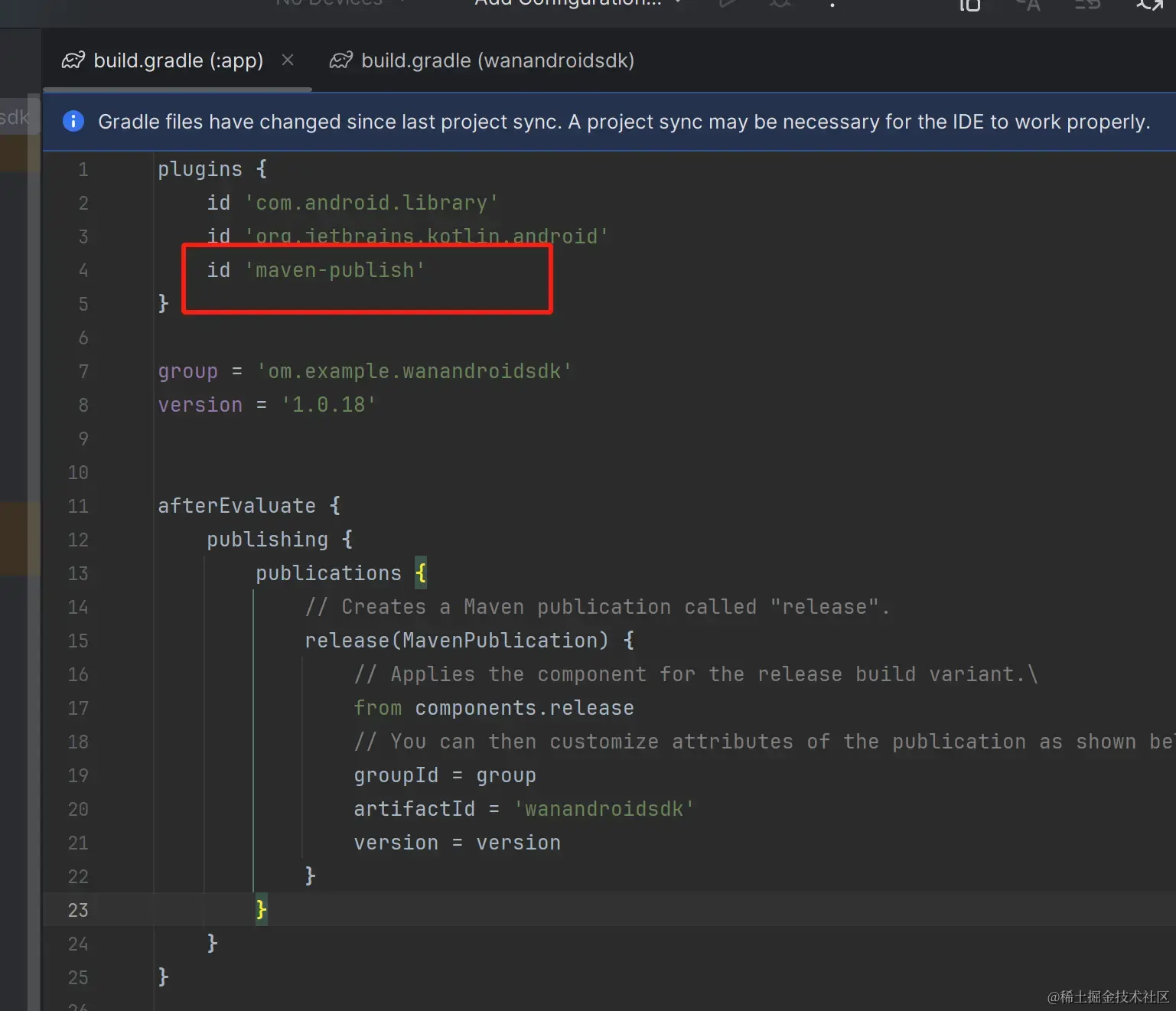Image resolution: width=1176 pixels, height=1011 pixels.
Task: Click the plugins keyword on line 1
Action: (x=200, y=169)
